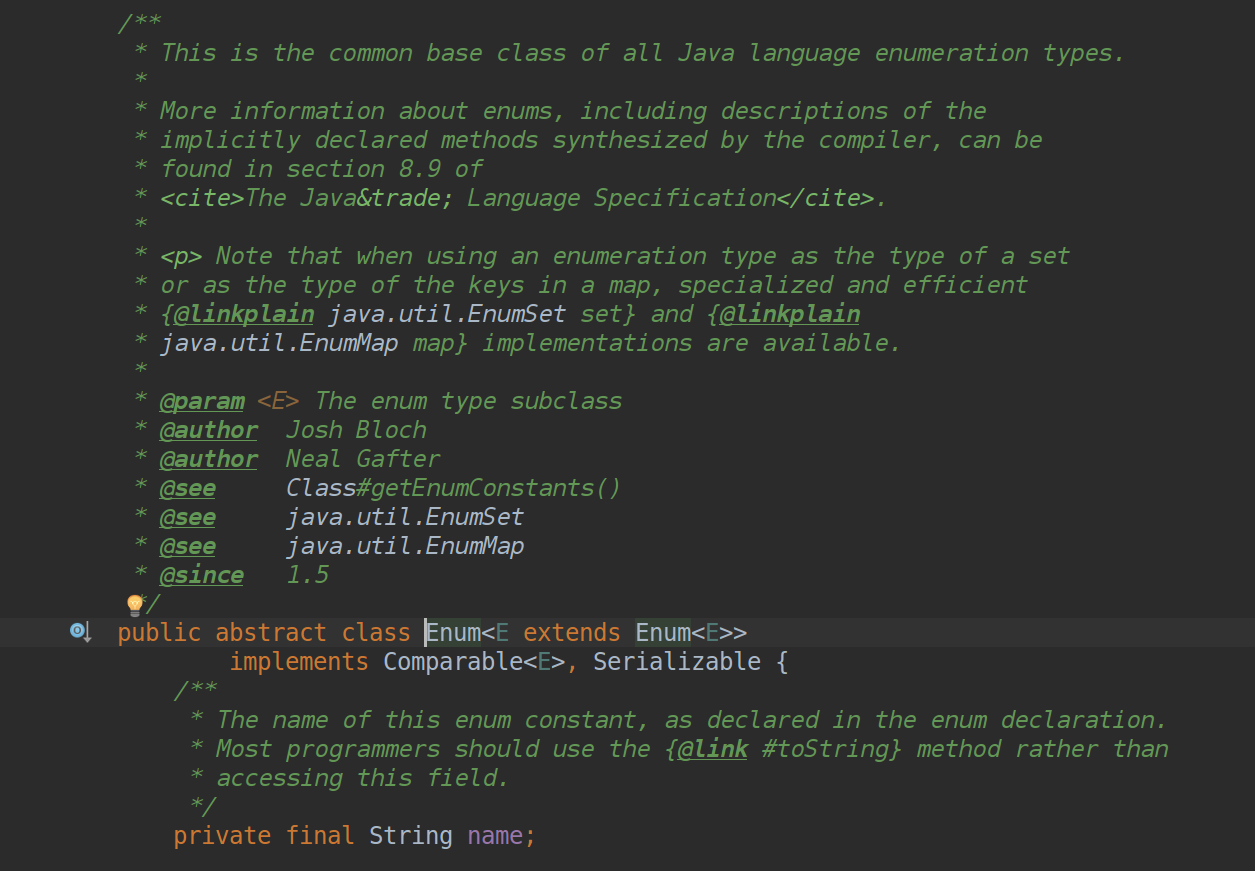This screenshot has height=871, width=1255.
Task: Click the highlighted Enum class name declaration
Action: 454,633
